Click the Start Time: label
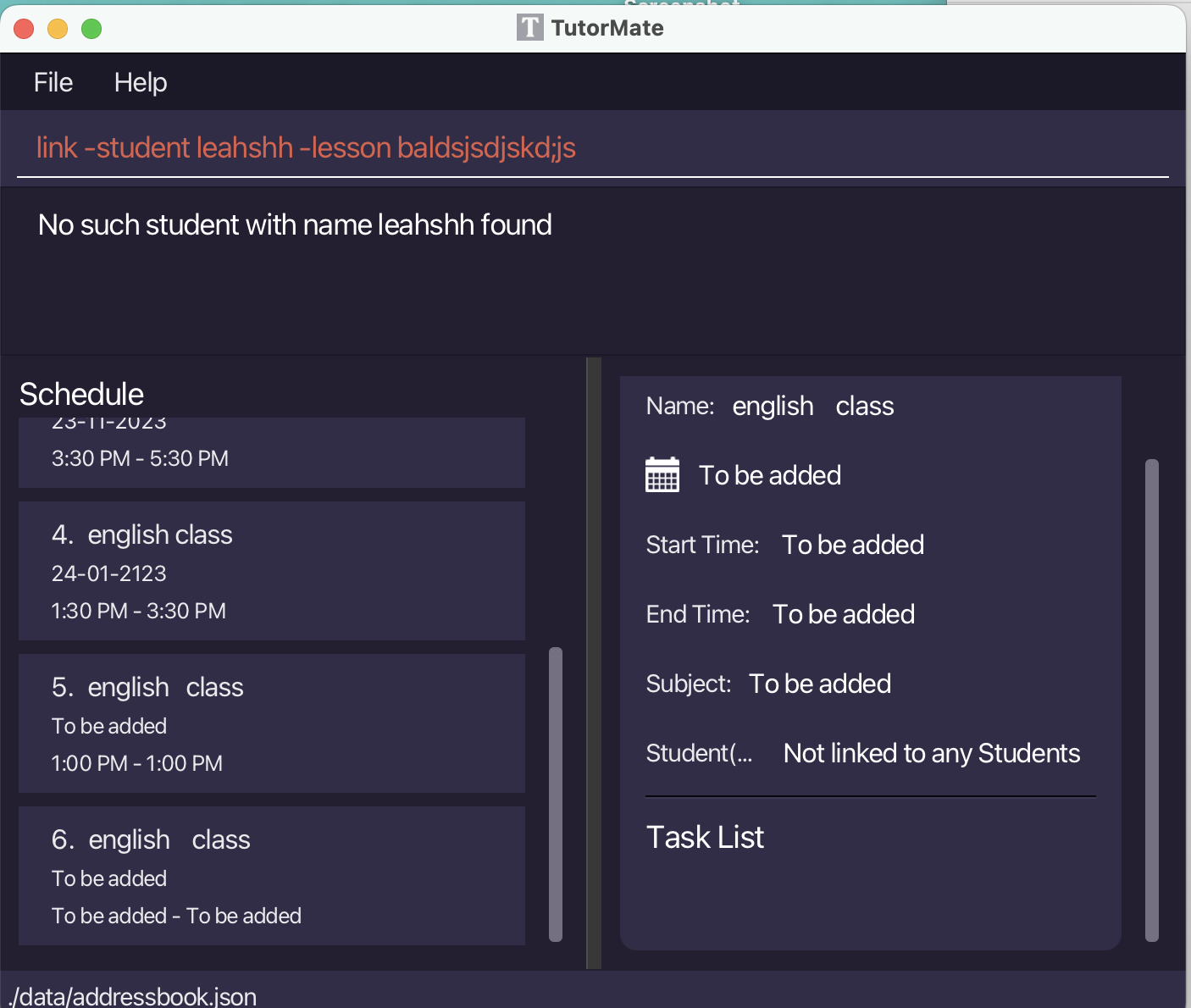The width and height of the screenshot is (1191, 1008). tap(702, 545)
